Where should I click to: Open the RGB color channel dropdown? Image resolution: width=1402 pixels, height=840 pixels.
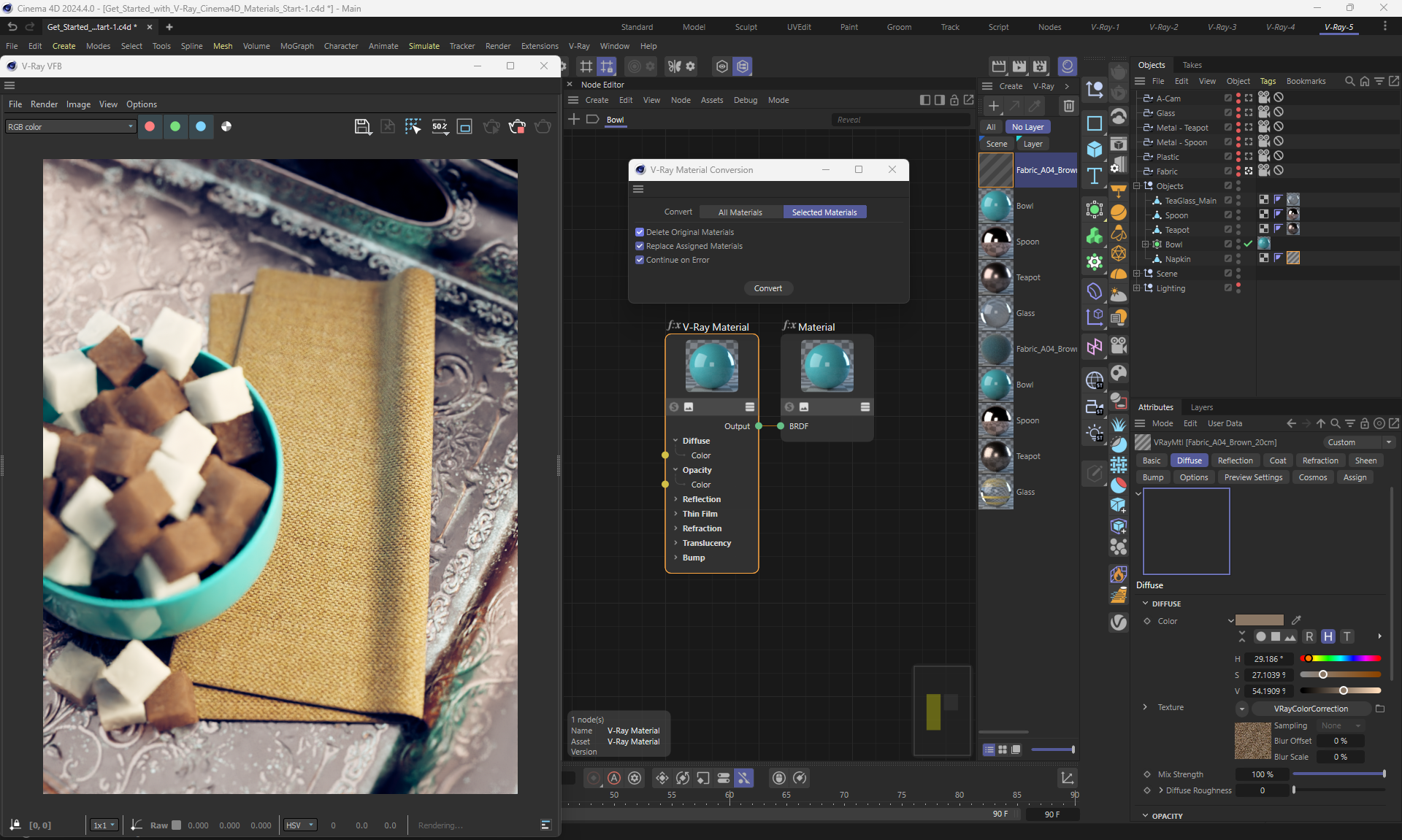[70, 127]
